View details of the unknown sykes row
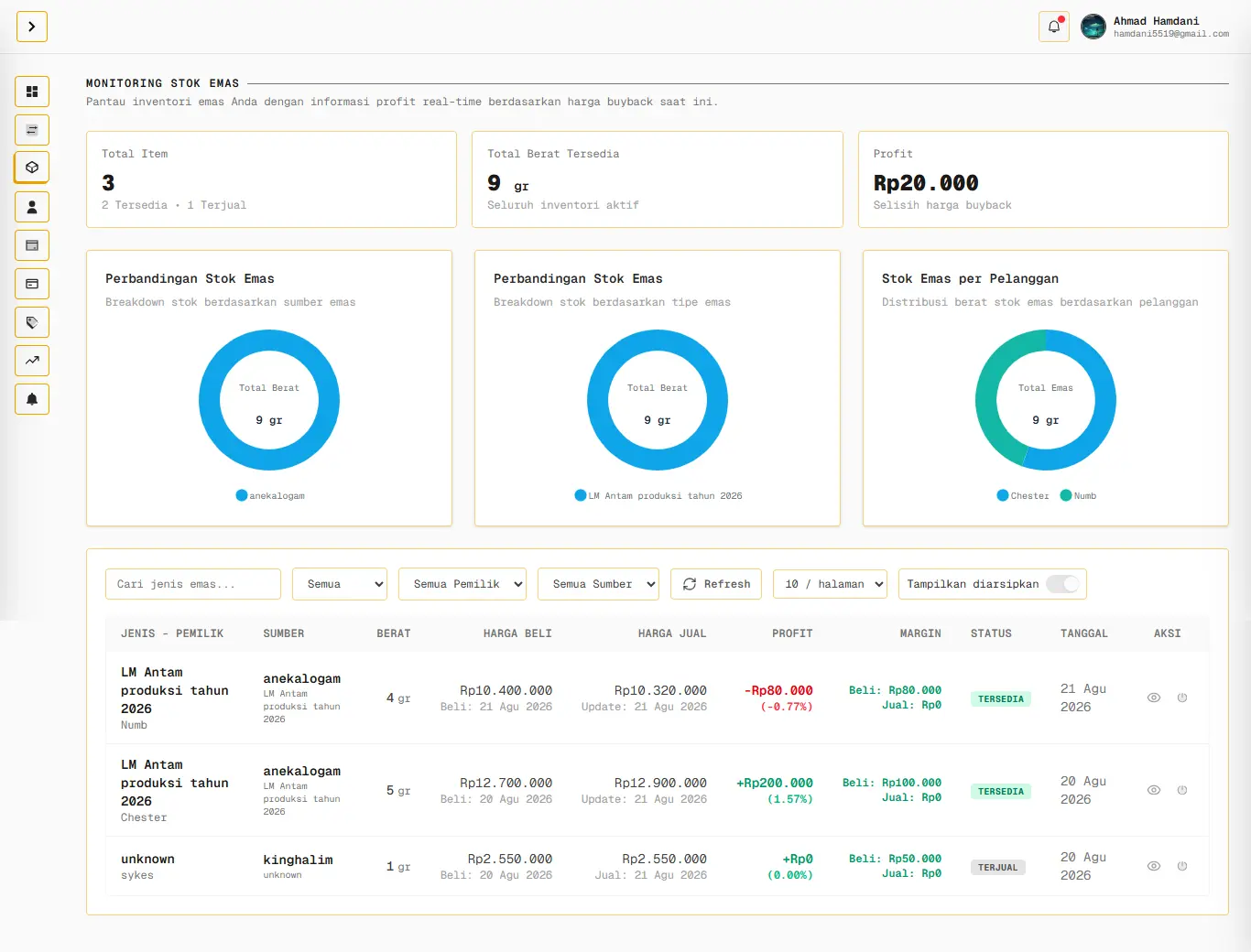 (x=1154, y=866)
